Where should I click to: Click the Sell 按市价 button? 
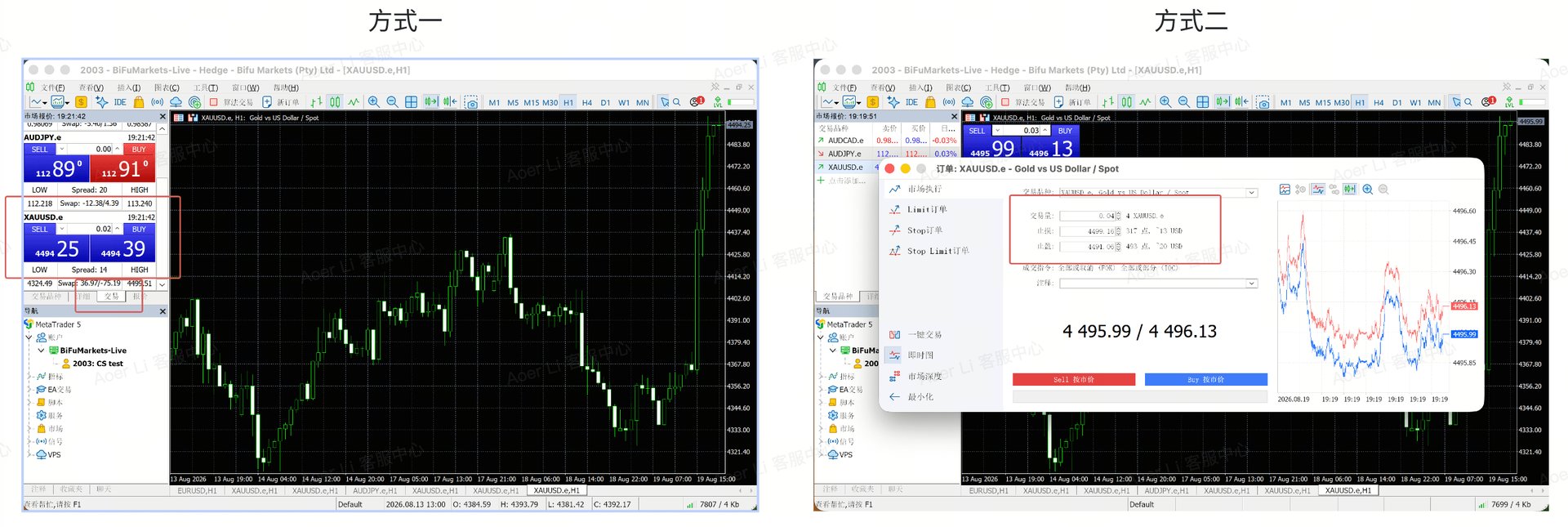(x=1074, y=380)
